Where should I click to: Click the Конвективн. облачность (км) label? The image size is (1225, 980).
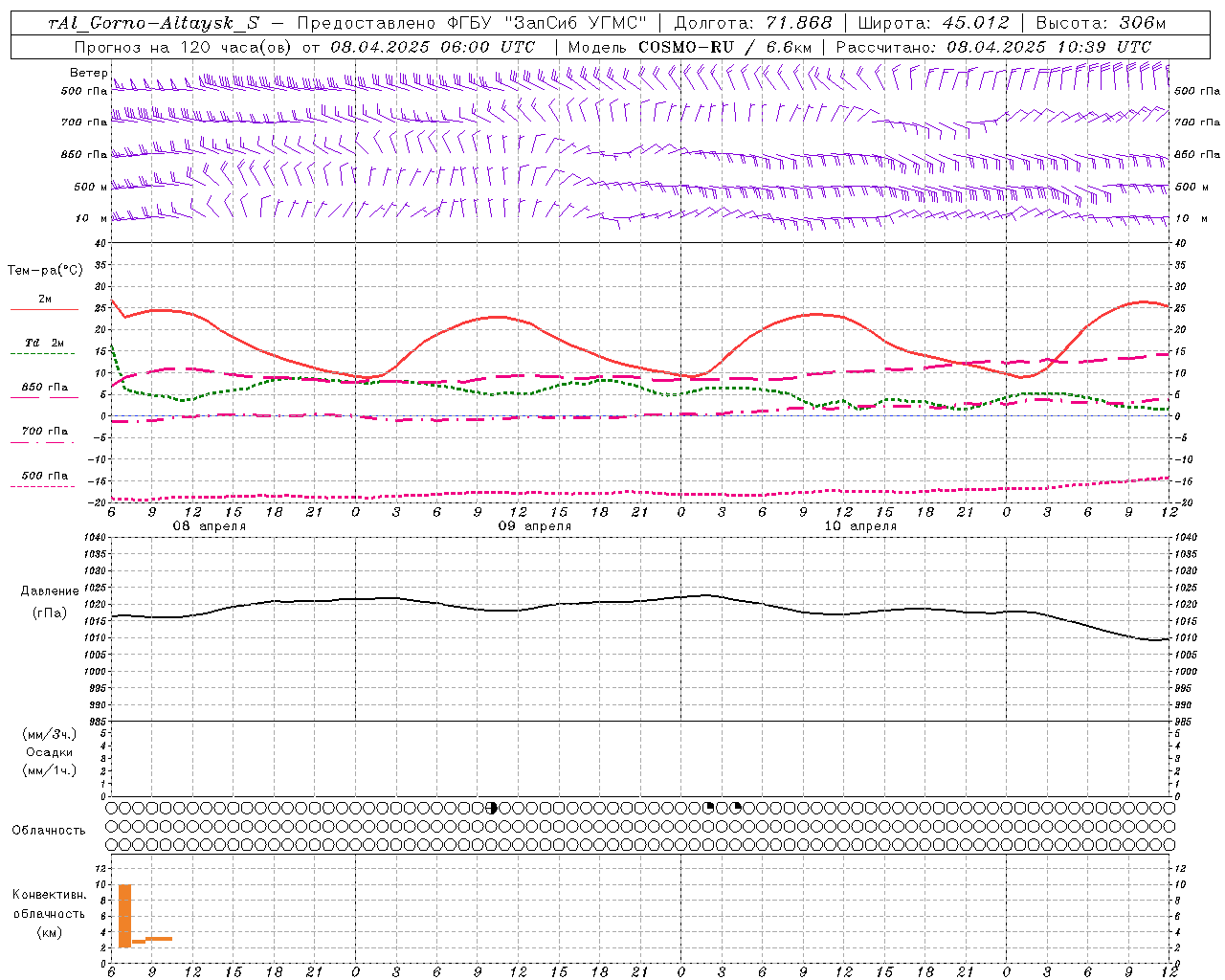pyautogui.click(x=49, y=913)
